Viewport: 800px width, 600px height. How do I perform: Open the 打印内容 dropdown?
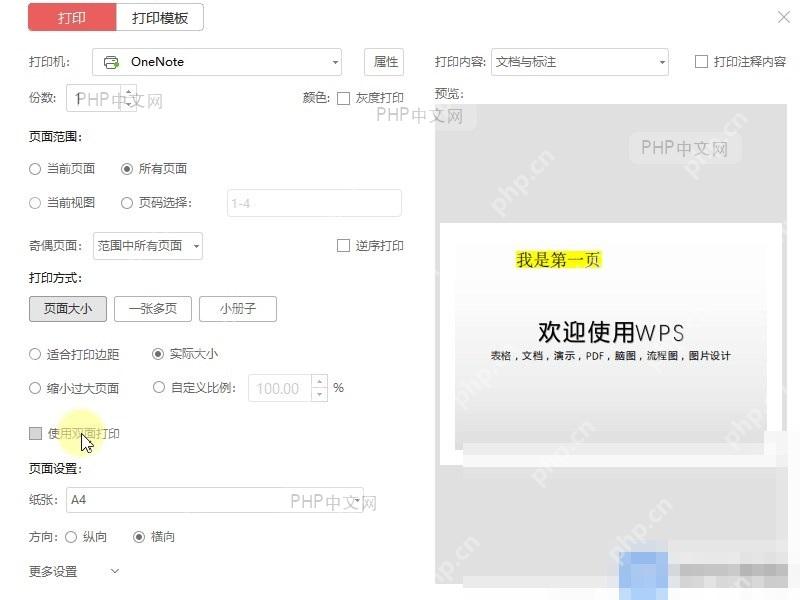[x=580, y=62]
